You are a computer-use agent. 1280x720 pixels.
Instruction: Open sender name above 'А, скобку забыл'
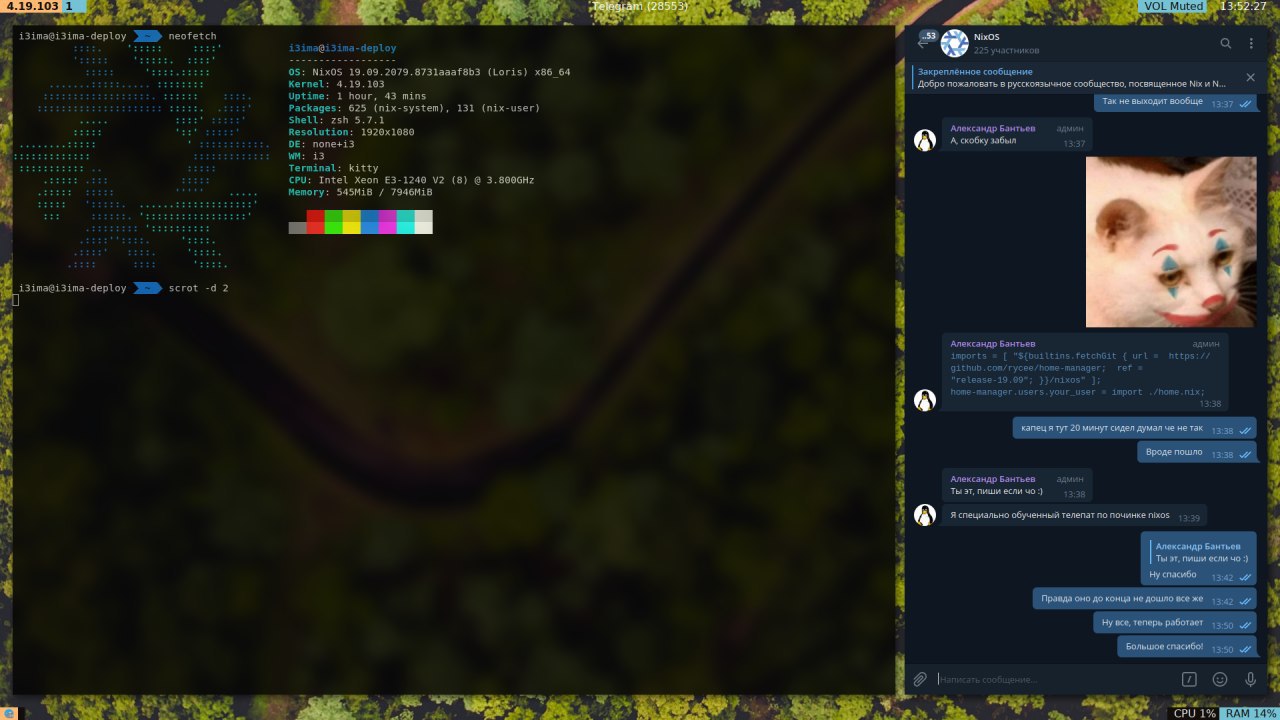993,128
